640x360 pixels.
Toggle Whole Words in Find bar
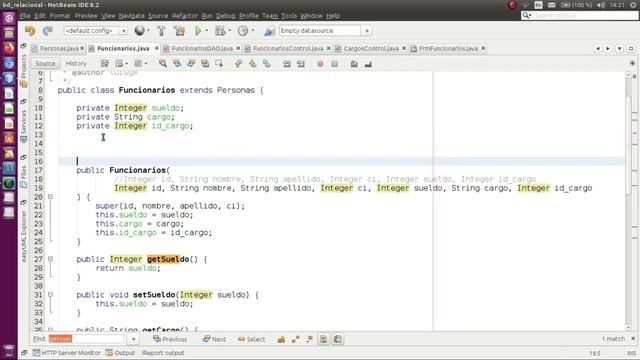[x=296, y=339]
